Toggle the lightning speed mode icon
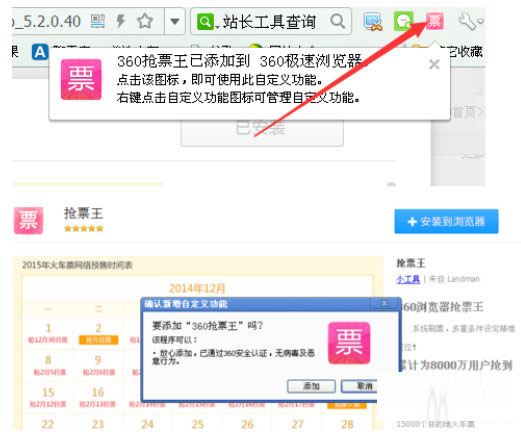The image size is (521, 446). point(120,21)
